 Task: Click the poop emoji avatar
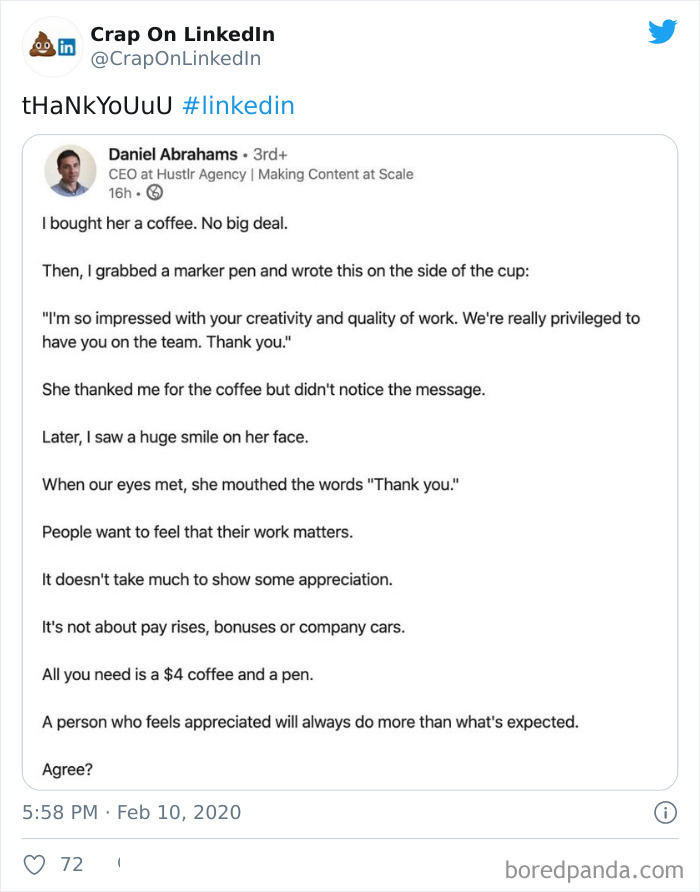tap(42, 42)
